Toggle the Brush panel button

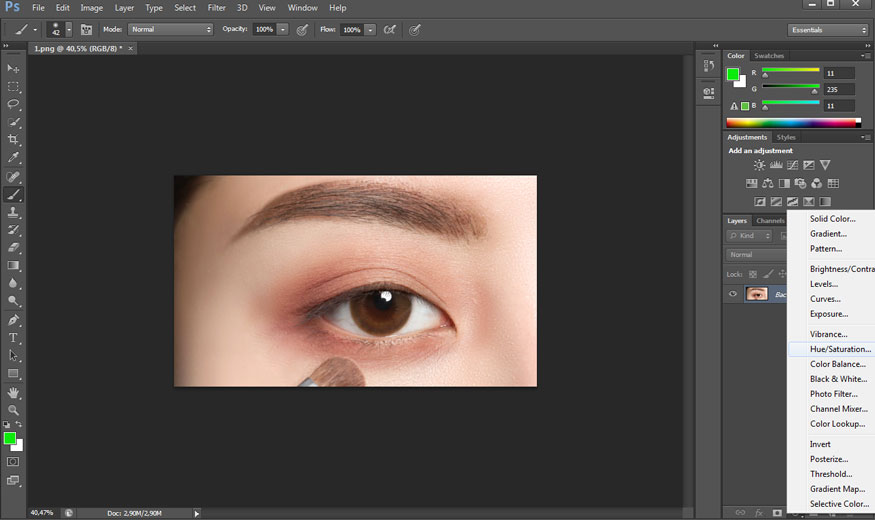point(86,30)
